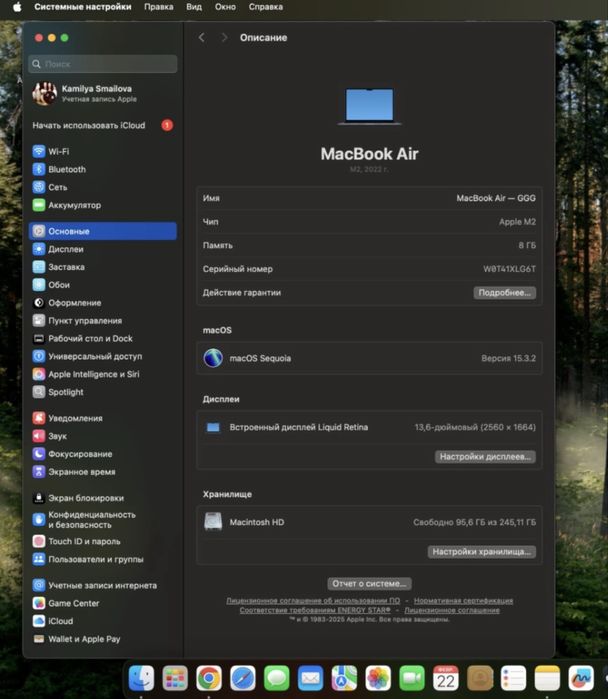Open Оформление appearance settings

click(x=103, y=303)
